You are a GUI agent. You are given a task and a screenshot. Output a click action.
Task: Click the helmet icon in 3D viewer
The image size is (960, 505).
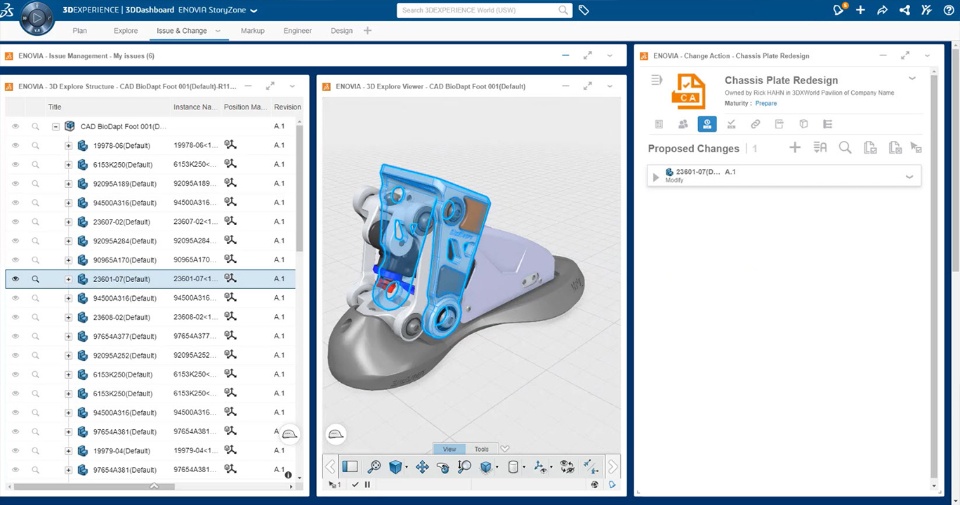pos(335,434)
